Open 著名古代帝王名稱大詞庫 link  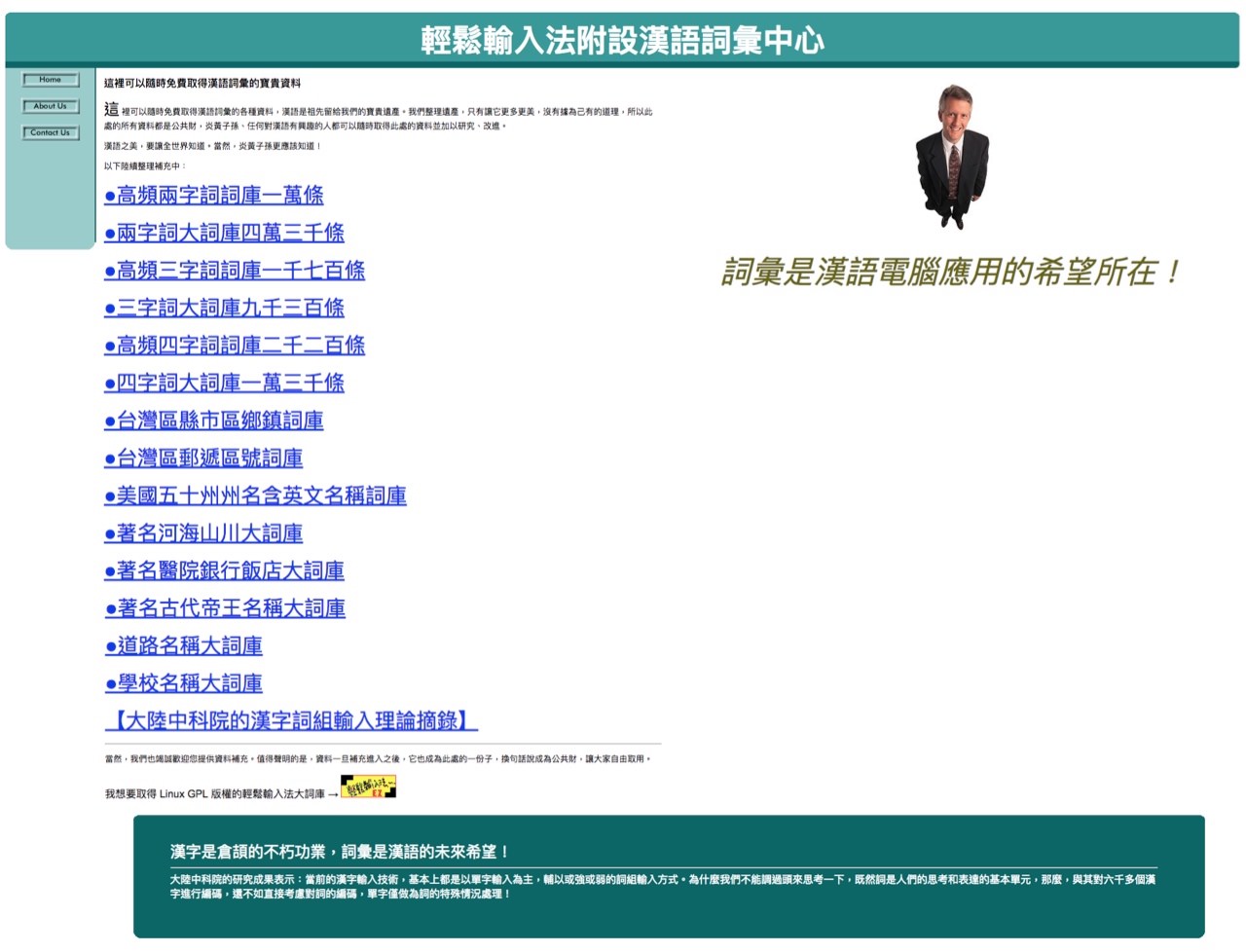point(225,609)
